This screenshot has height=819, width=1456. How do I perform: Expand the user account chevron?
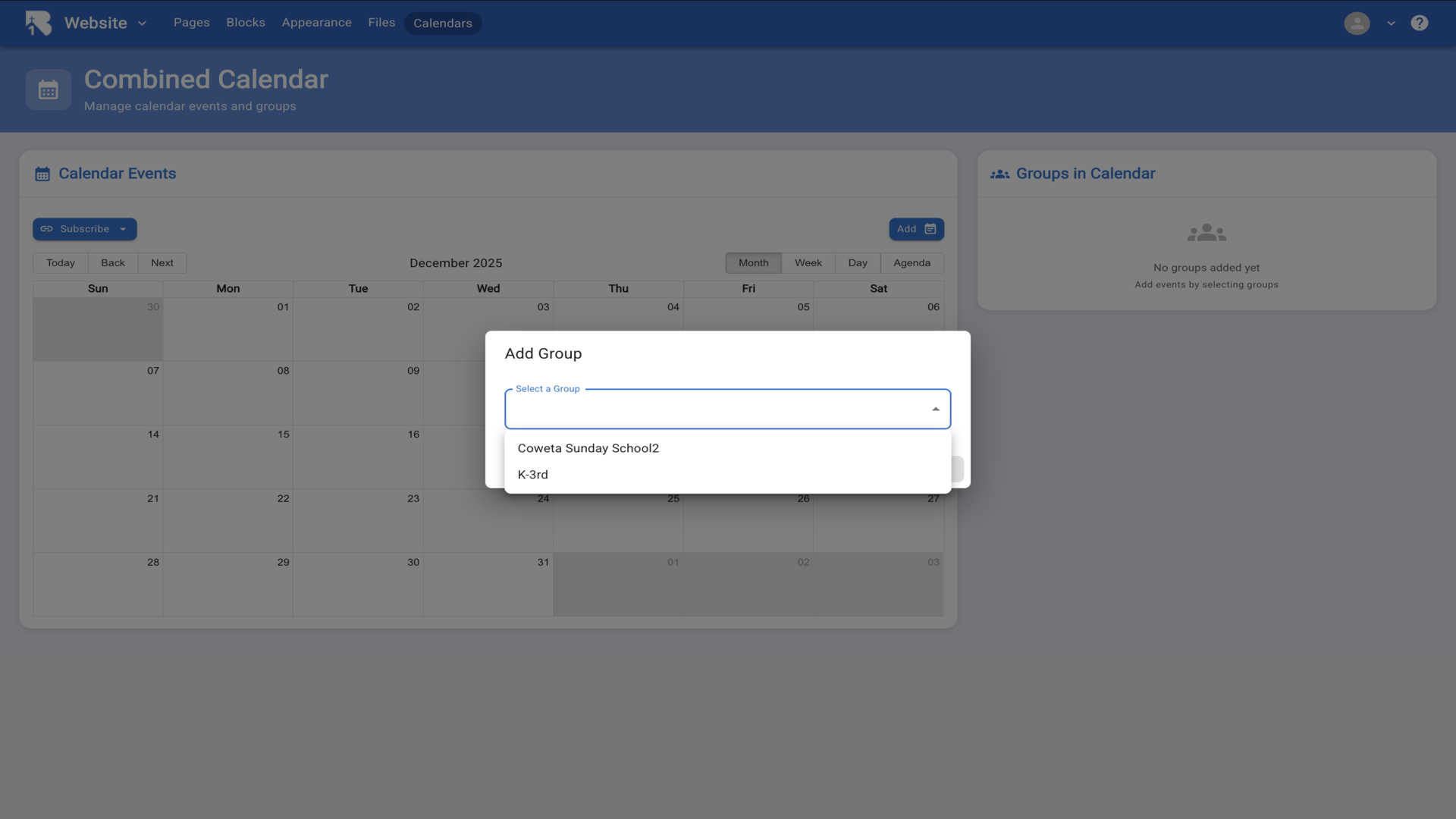point(1391,23)
